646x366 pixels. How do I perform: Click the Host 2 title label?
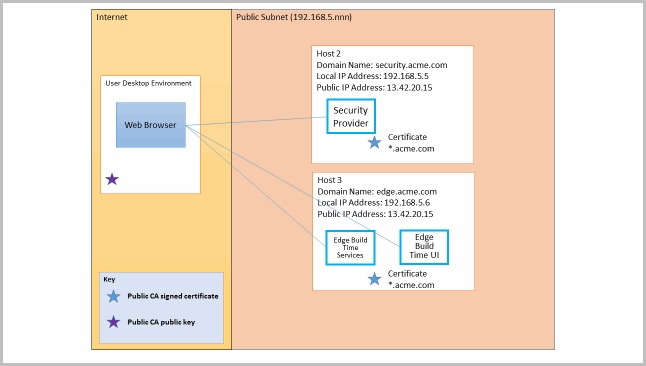328,54
